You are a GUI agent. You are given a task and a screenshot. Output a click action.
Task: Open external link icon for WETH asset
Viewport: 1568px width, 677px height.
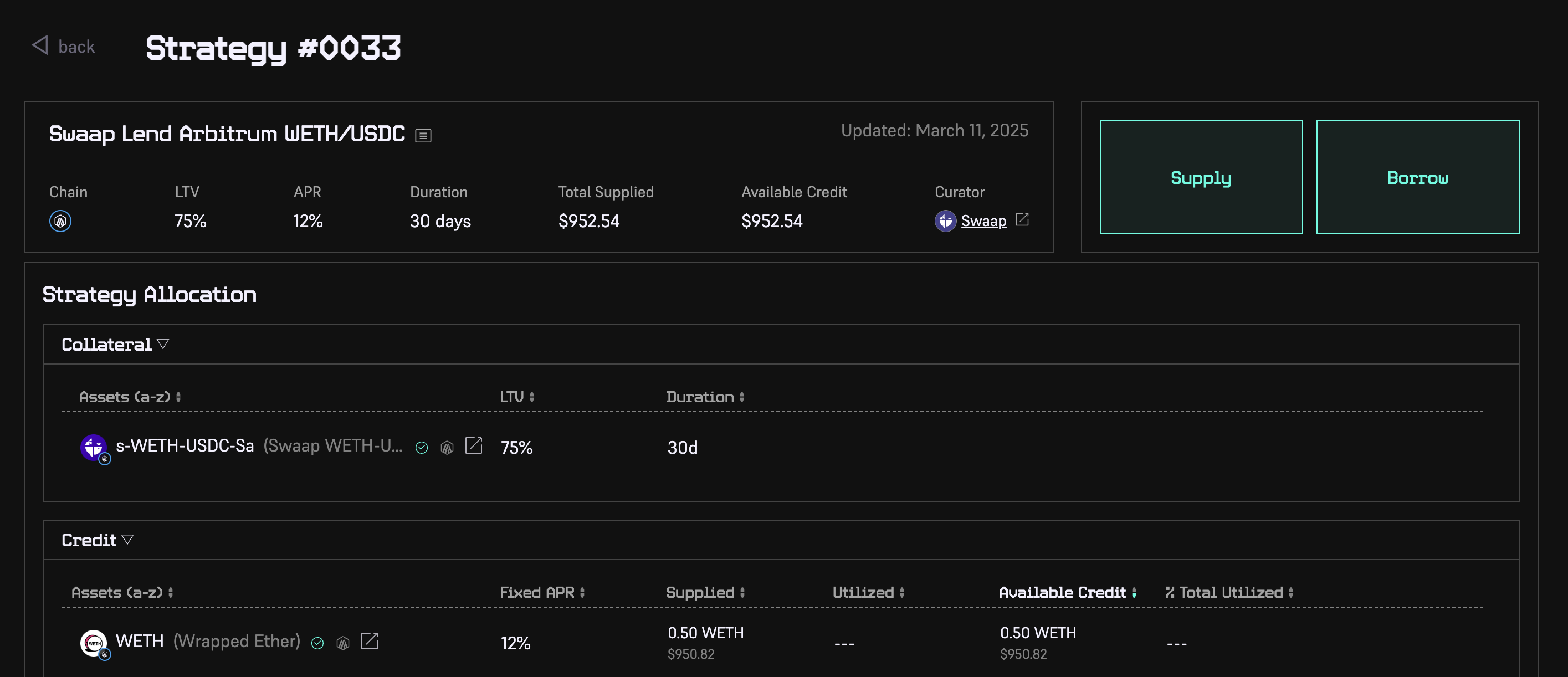click(370, 642)
